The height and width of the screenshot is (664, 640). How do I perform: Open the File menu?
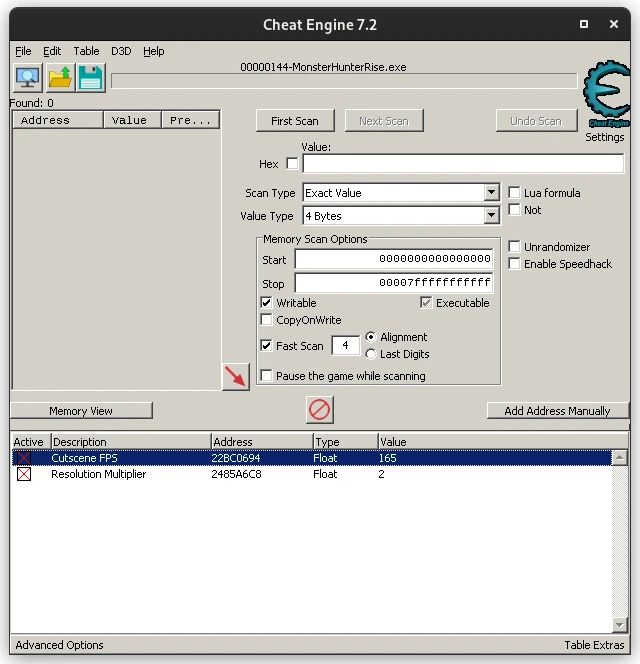click(x=23, y=51)
